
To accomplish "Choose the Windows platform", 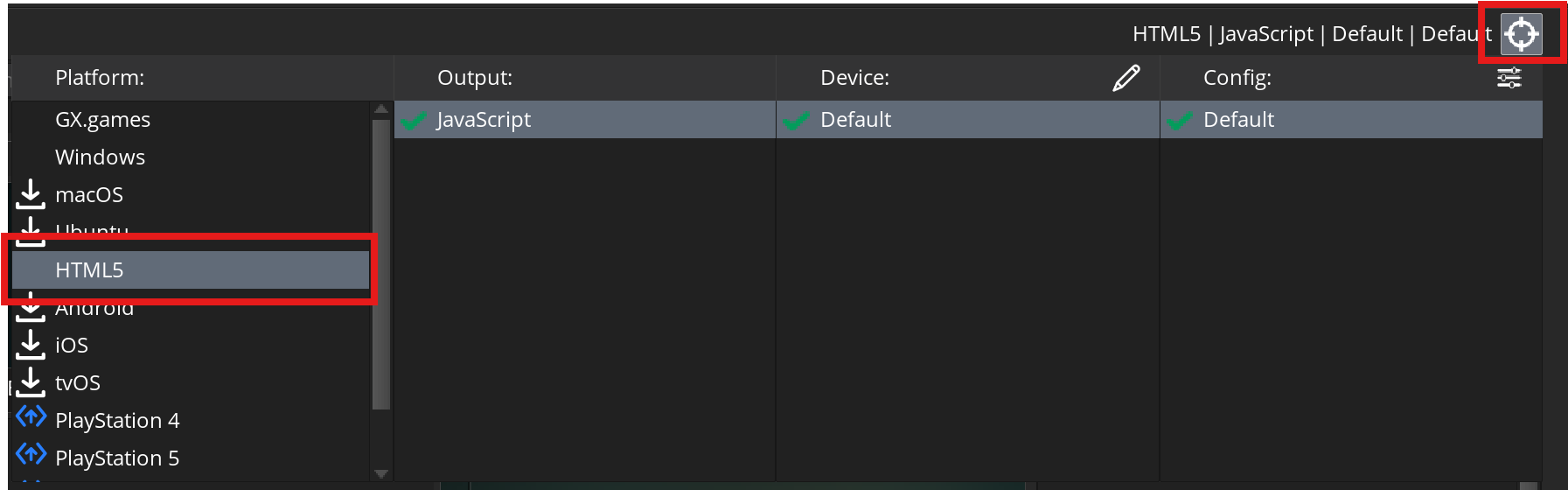I will pos(100,157).
